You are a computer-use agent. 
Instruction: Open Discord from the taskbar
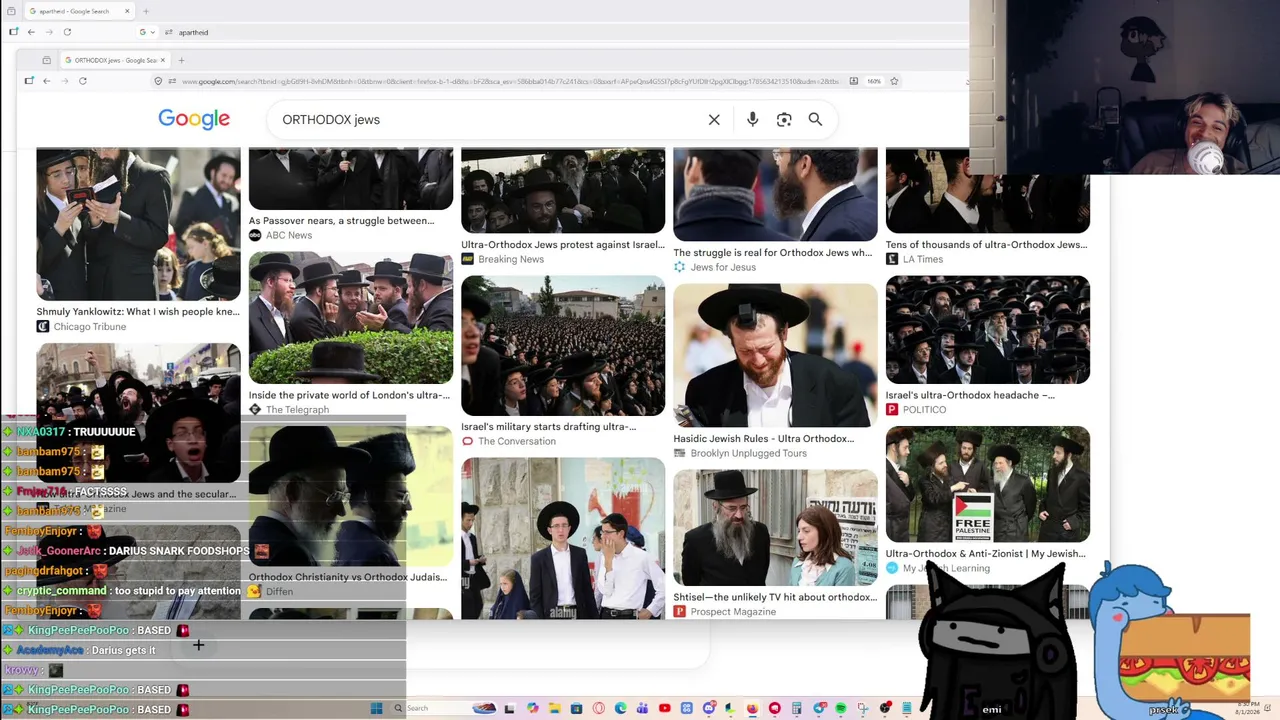[x=709, y=709]
